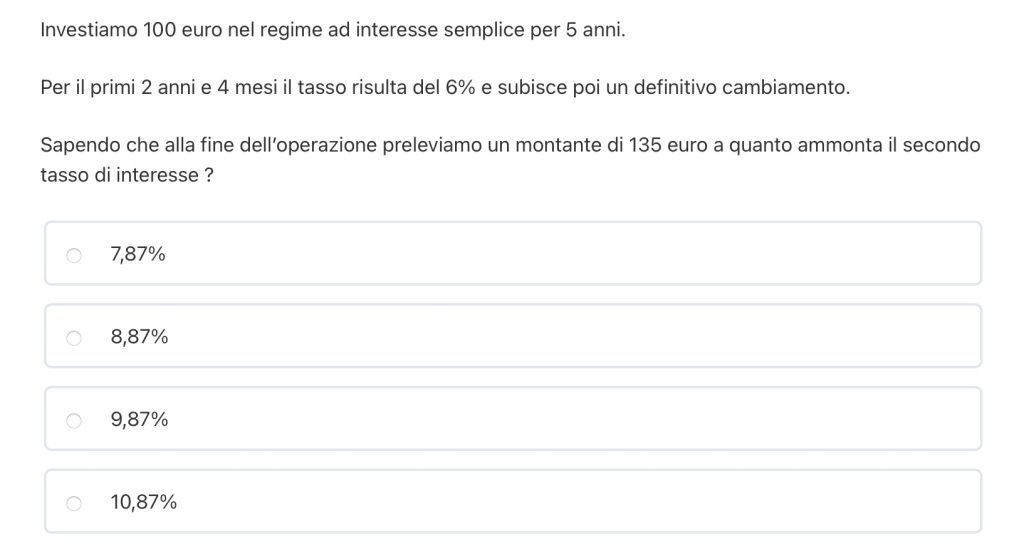Click the words "tasso di interesse ?"
1024x560 pixels.
click(x=126, y=175)
